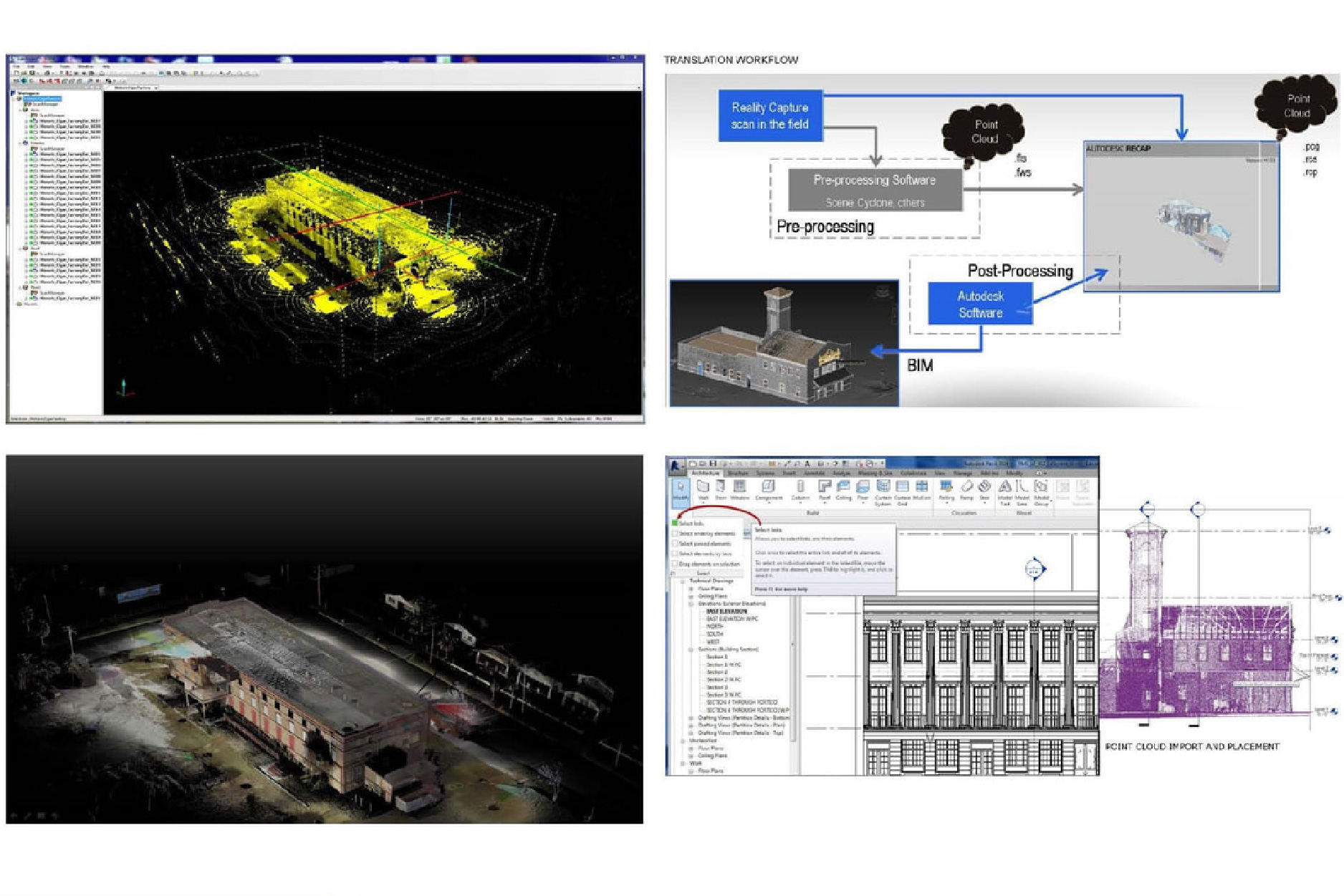
Task: Switch to the Annotate ribbon tab
Action: tap(815, 473)
